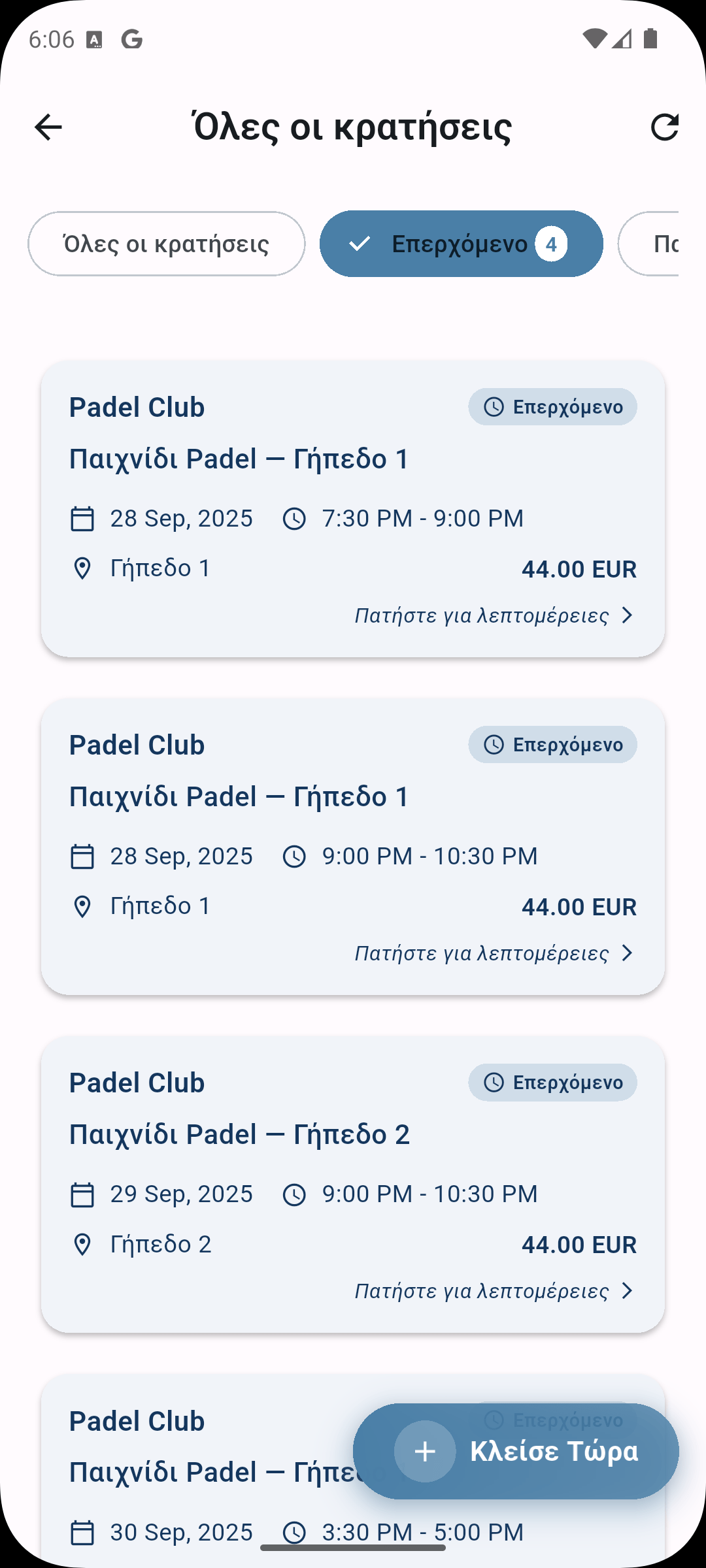Expand details chevron for 28 Sep 9:00 PM booking
This screenshot has width=706, height=1568.
pos(628,953)
